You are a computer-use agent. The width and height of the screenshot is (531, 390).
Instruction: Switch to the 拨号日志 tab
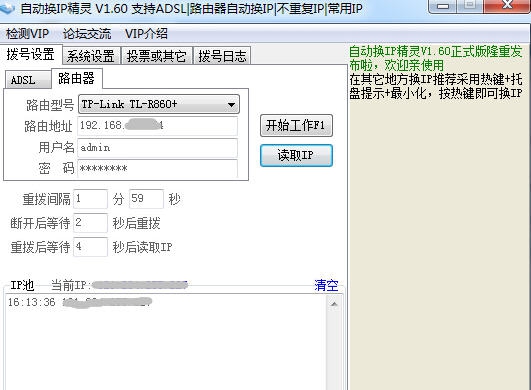222,56
